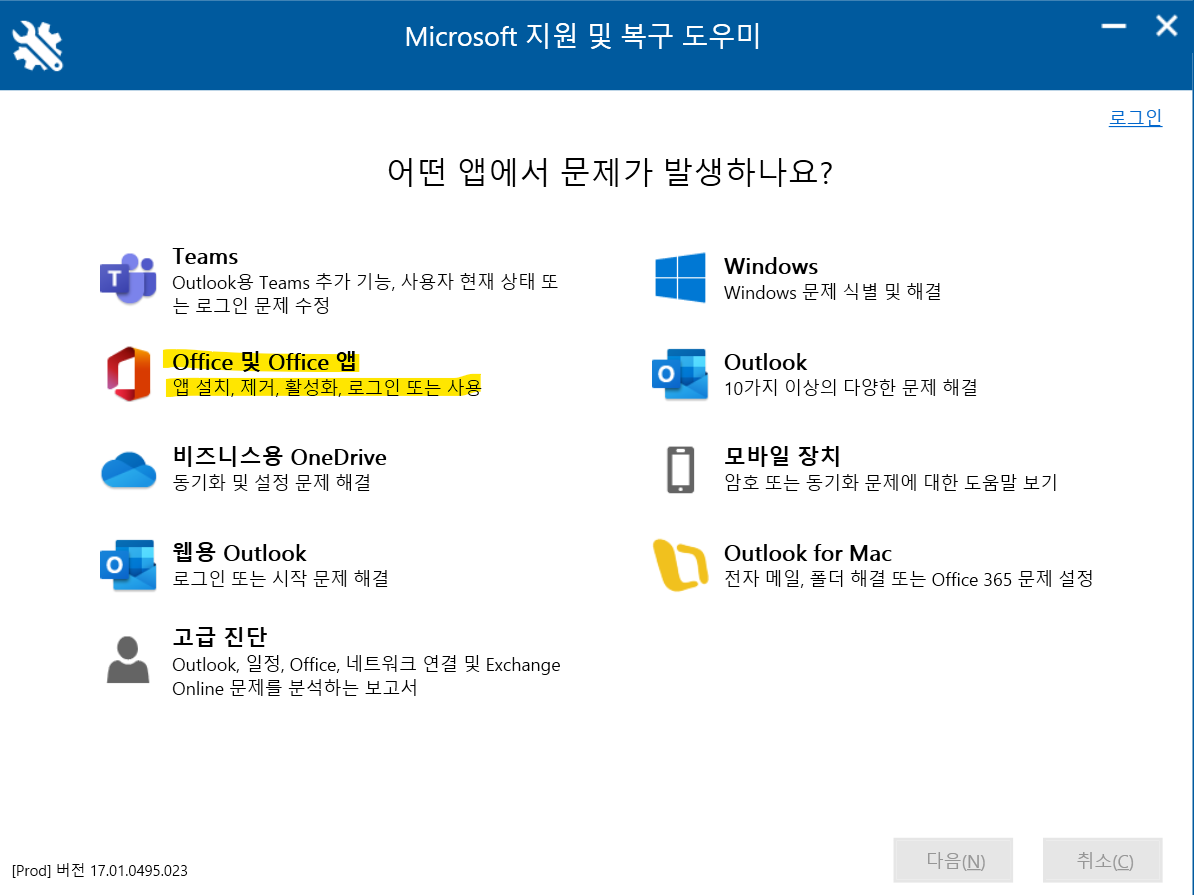Choose the 고급 진단 person icon
This screenshot has width=1194, height=895.
(x=128, y=660)
